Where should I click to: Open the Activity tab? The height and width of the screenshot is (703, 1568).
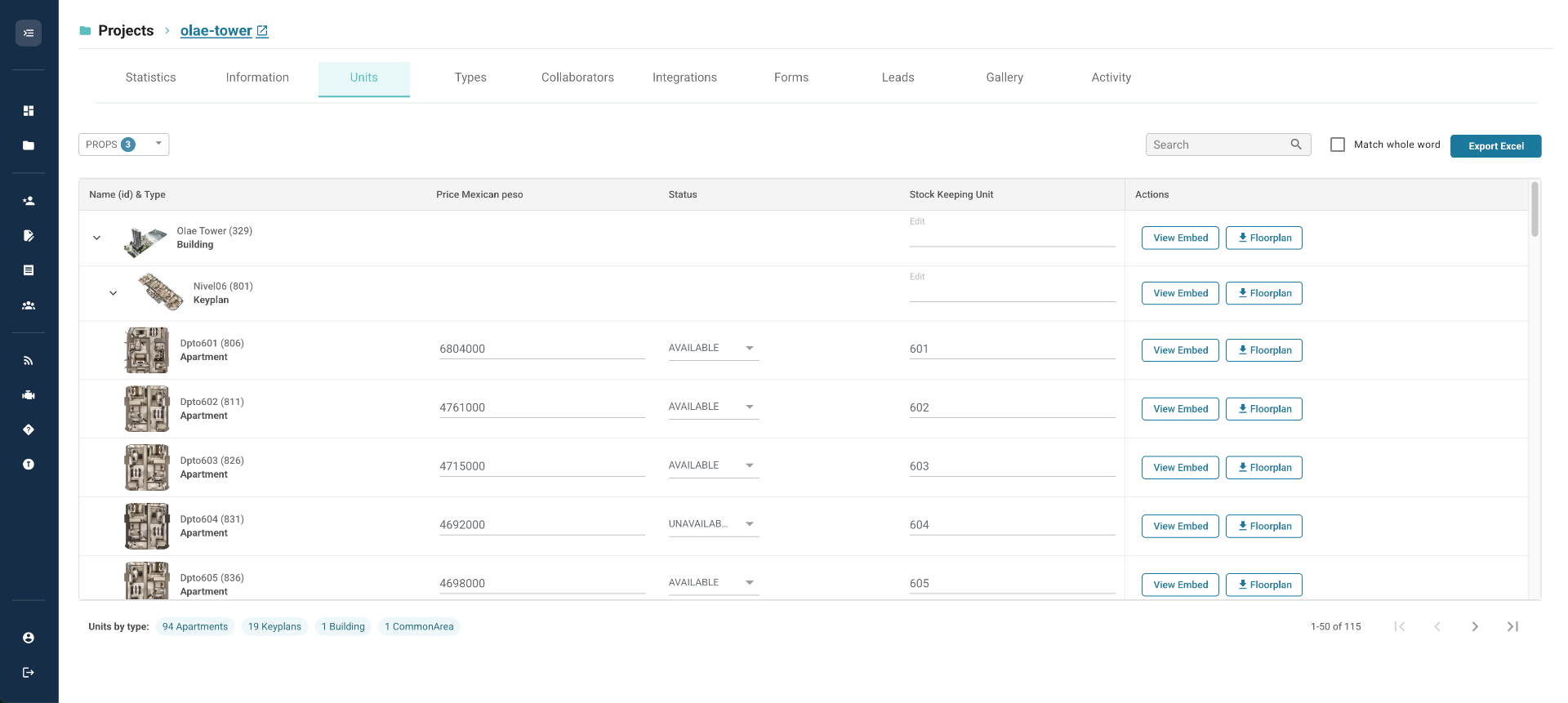pyautogui.click(x=1111, y=78)
